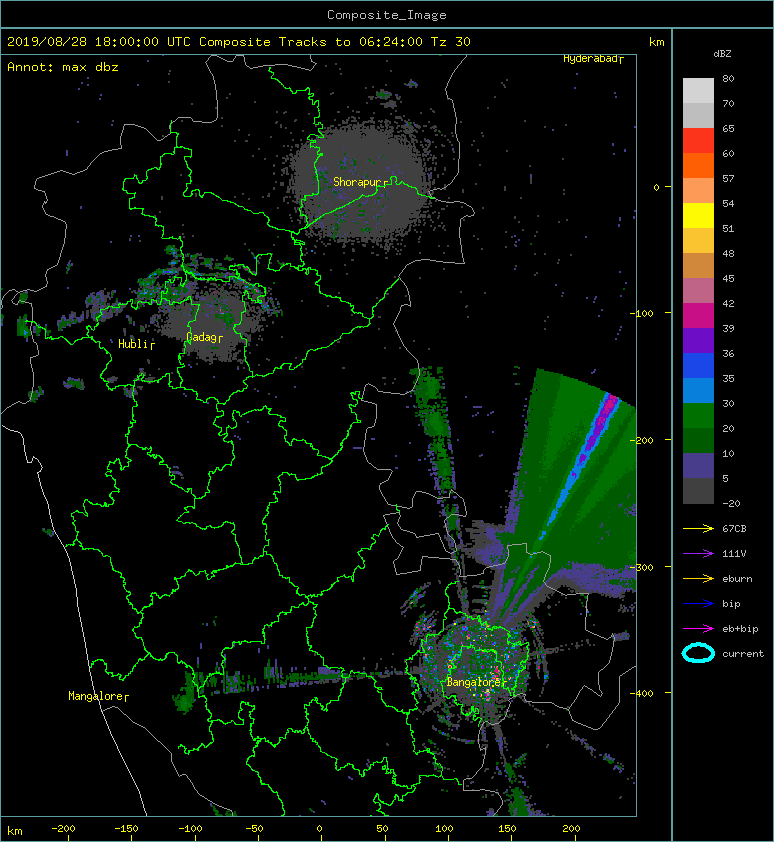This screenshot has height=842, width=774.
Task: Click the Mangalore station marker
Action: (x=126, y=697)
